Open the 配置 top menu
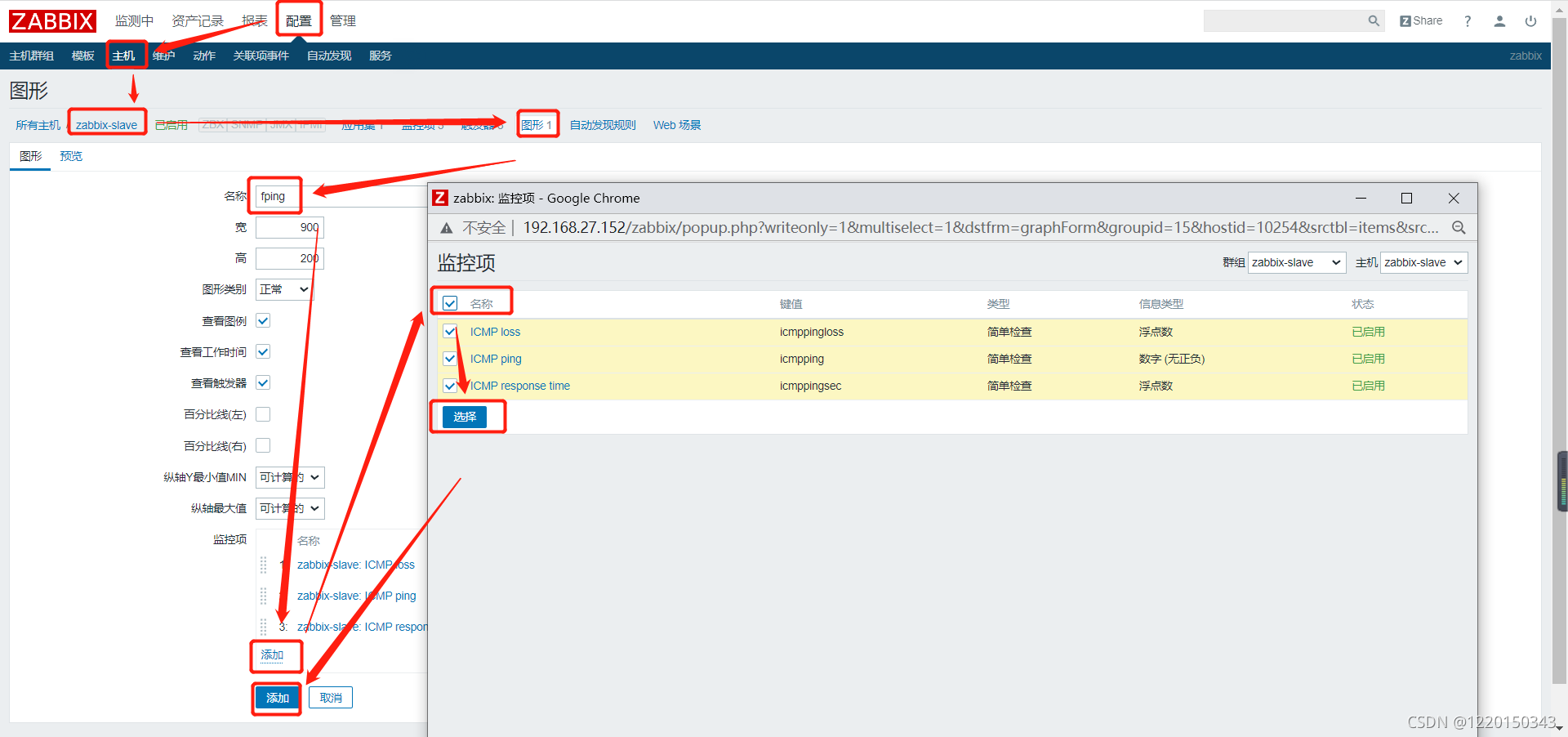The image size is (1568, 737). (x=299, y=21)
